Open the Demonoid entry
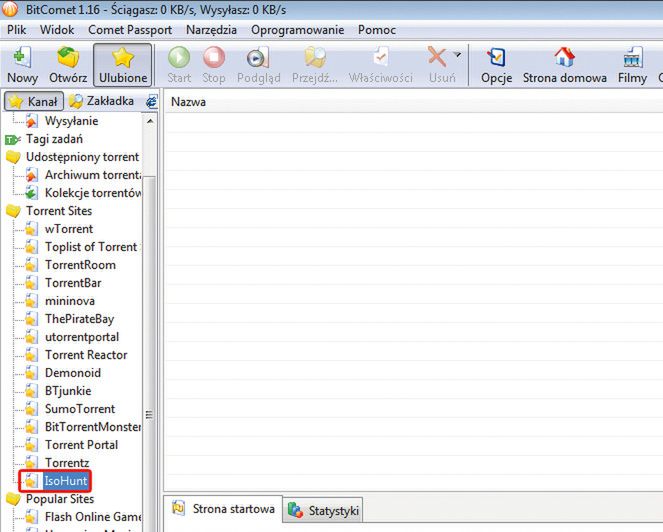Viewport: 663px width, 532px height. (73, 373)
